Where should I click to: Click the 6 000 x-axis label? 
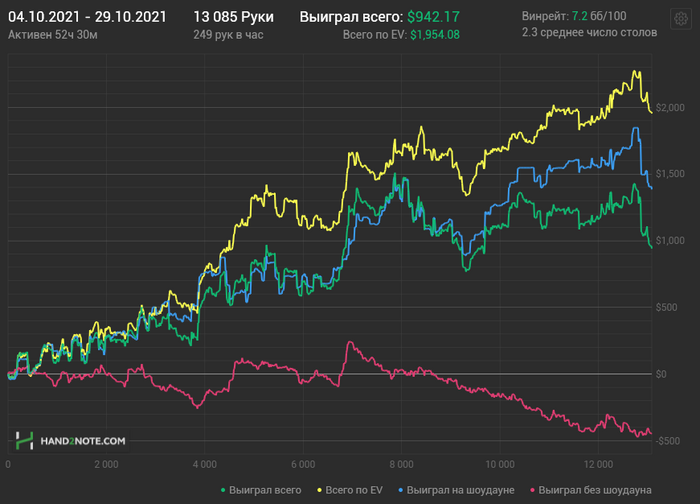click(303, 464)
